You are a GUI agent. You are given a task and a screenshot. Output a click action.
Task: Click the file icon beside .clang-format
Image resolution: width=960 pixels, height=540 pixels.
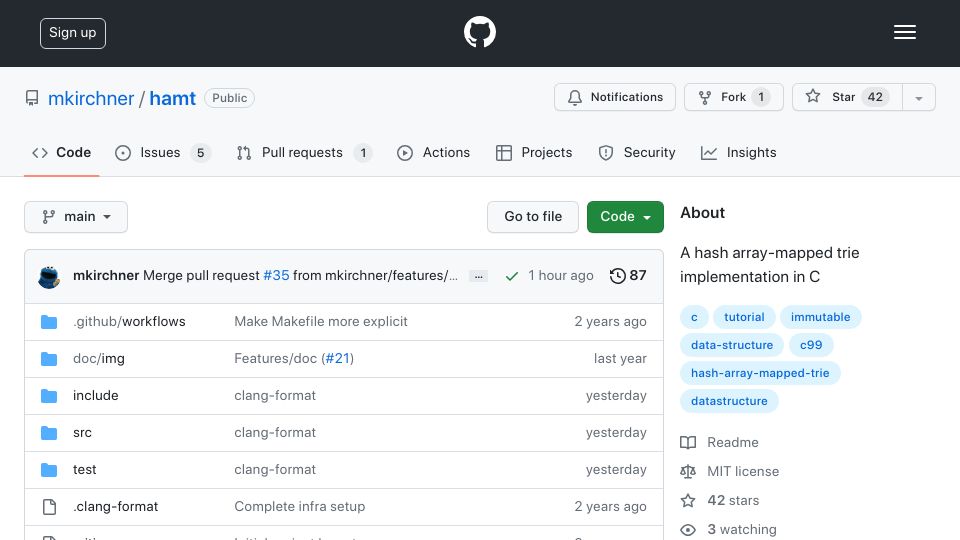[49, 507]
